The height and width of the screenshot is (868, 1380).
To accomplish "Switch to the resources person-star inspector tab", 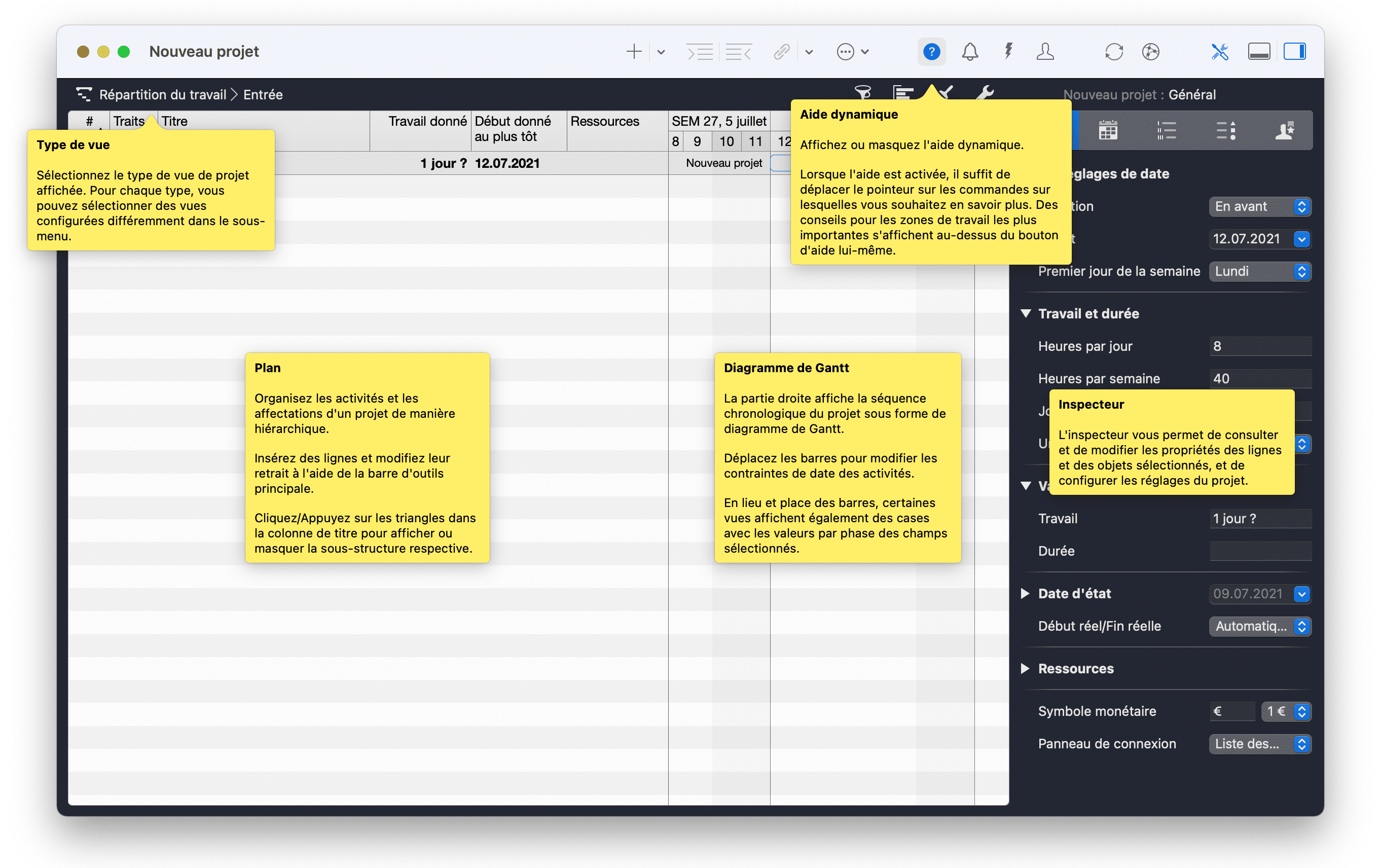I will [1284, 131].
